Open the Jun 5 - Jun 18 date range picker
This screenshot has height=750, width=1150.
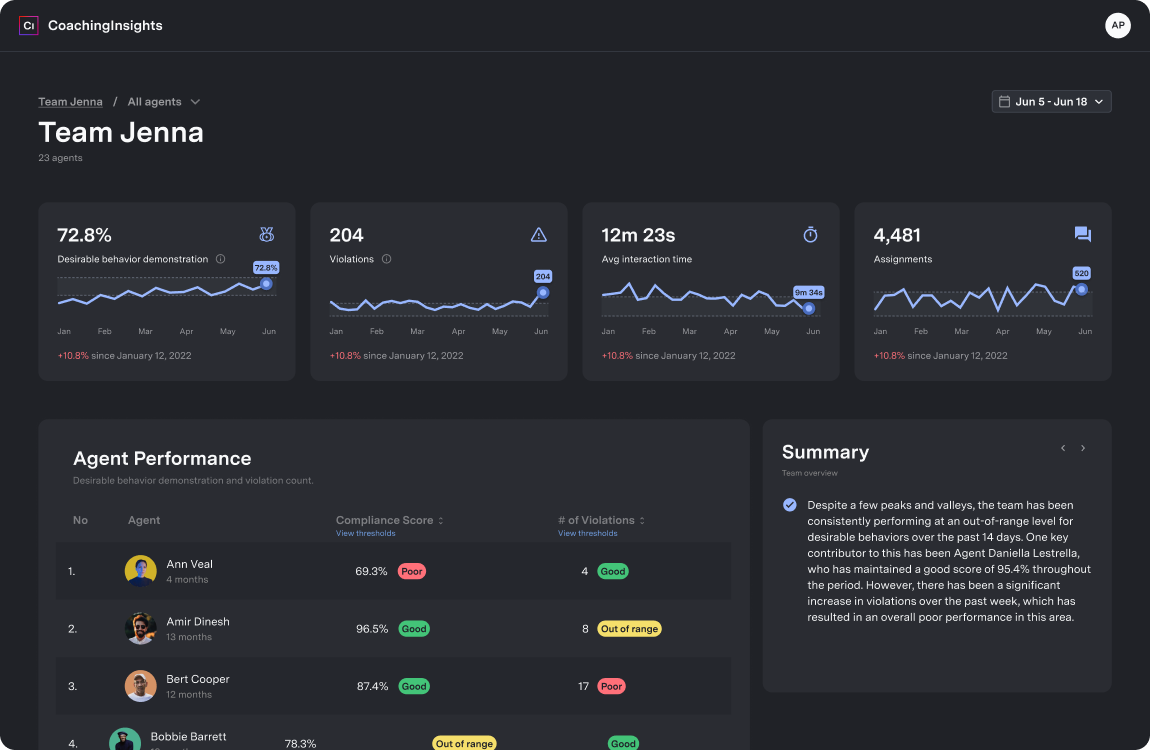(1052, 101)
